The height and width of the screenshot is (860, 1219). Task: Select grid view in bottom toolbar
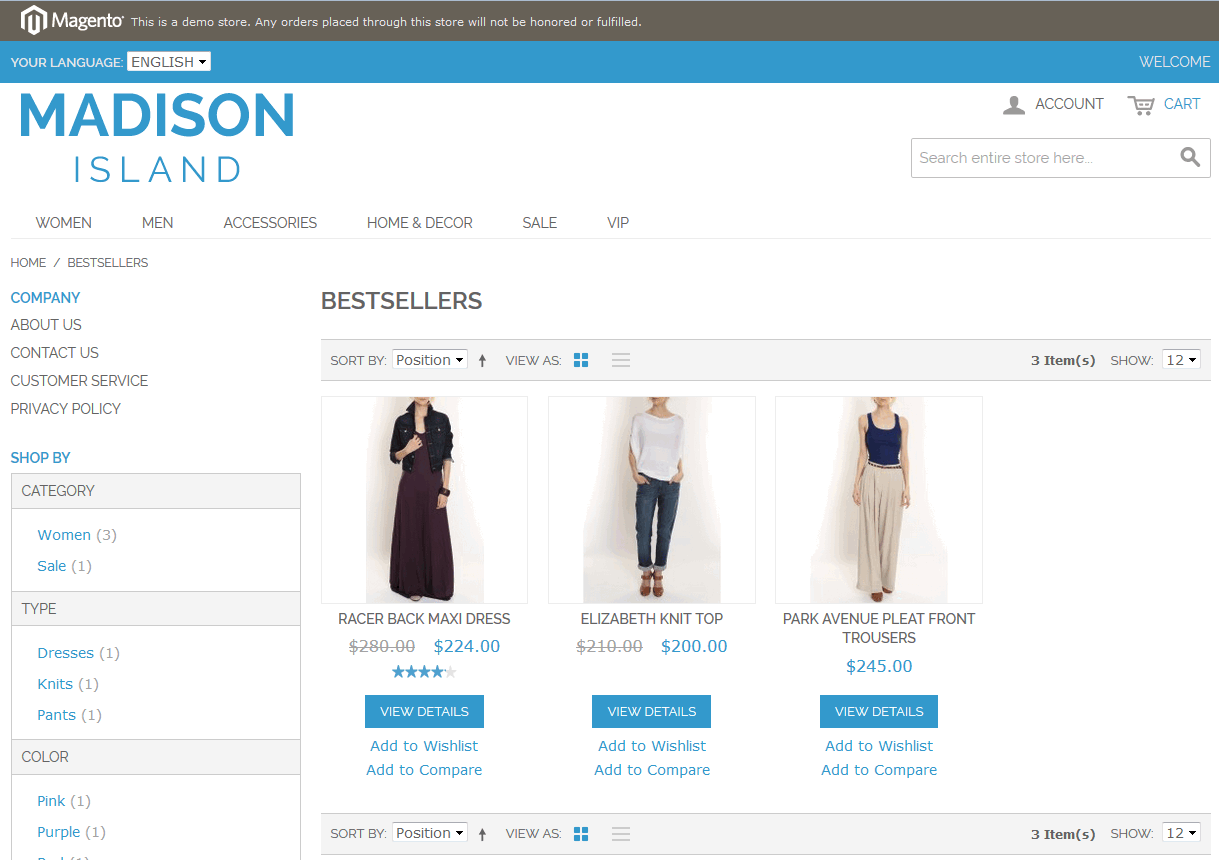click(x=581, y=833)
